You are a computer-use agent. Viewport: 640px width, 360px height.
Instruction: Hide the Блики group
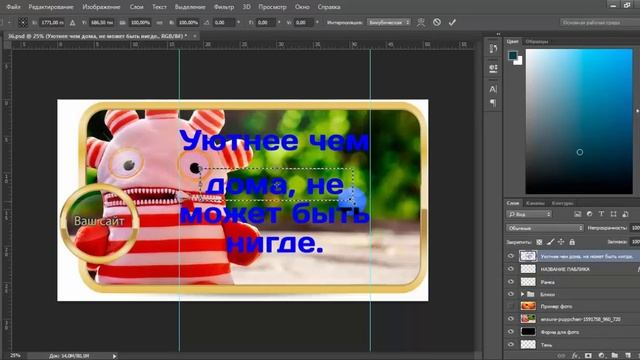(x=511, y=294)
